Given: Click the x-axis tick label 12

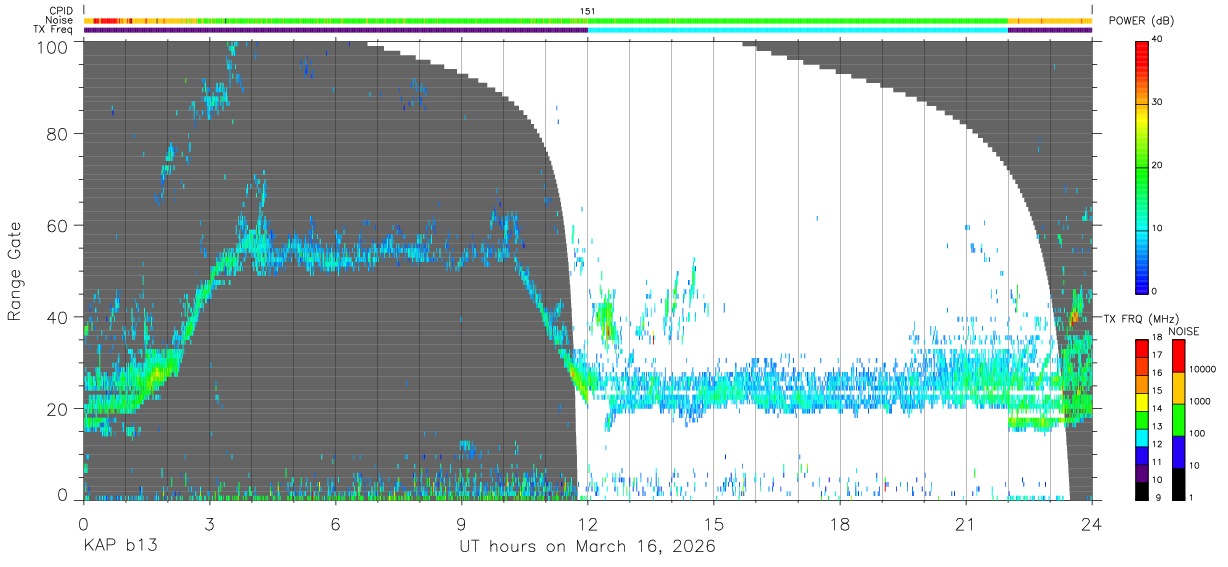Looking at the screenshot, I should 587,524.
